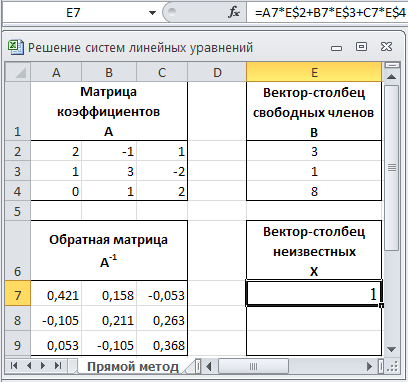Click the Select All corner button
The height and width of the screenshot is (382, 408).
point(18,72)
